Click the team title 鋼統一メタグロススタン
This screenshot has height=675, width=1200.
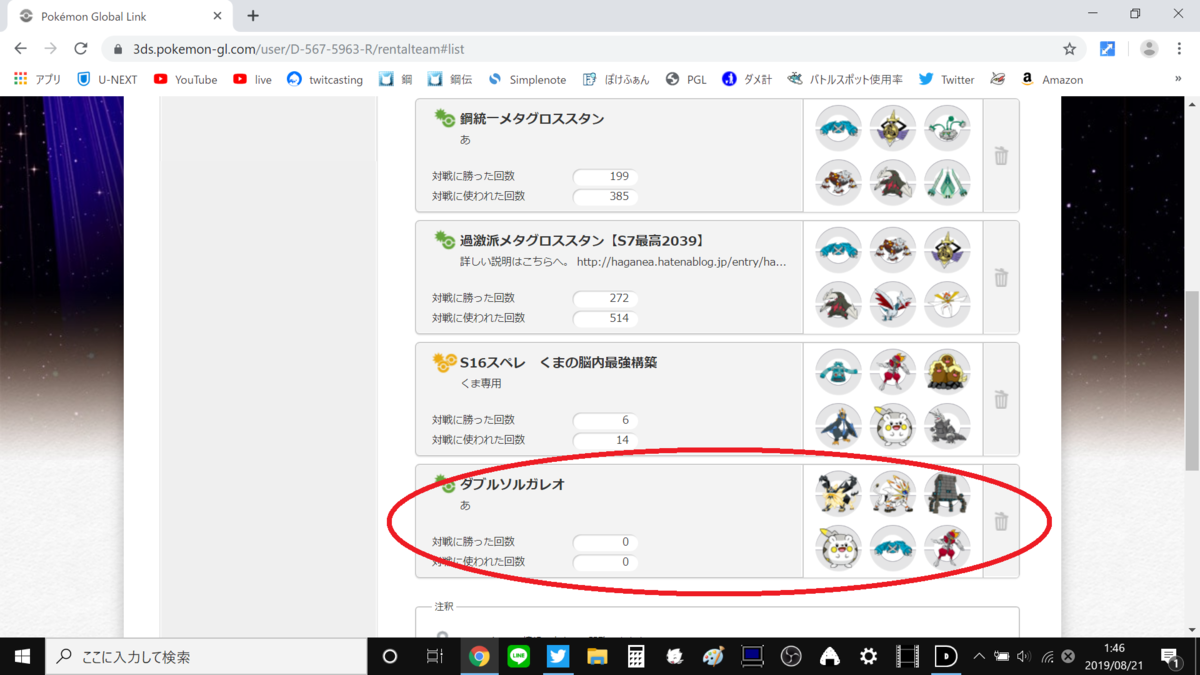click(532, 119)
